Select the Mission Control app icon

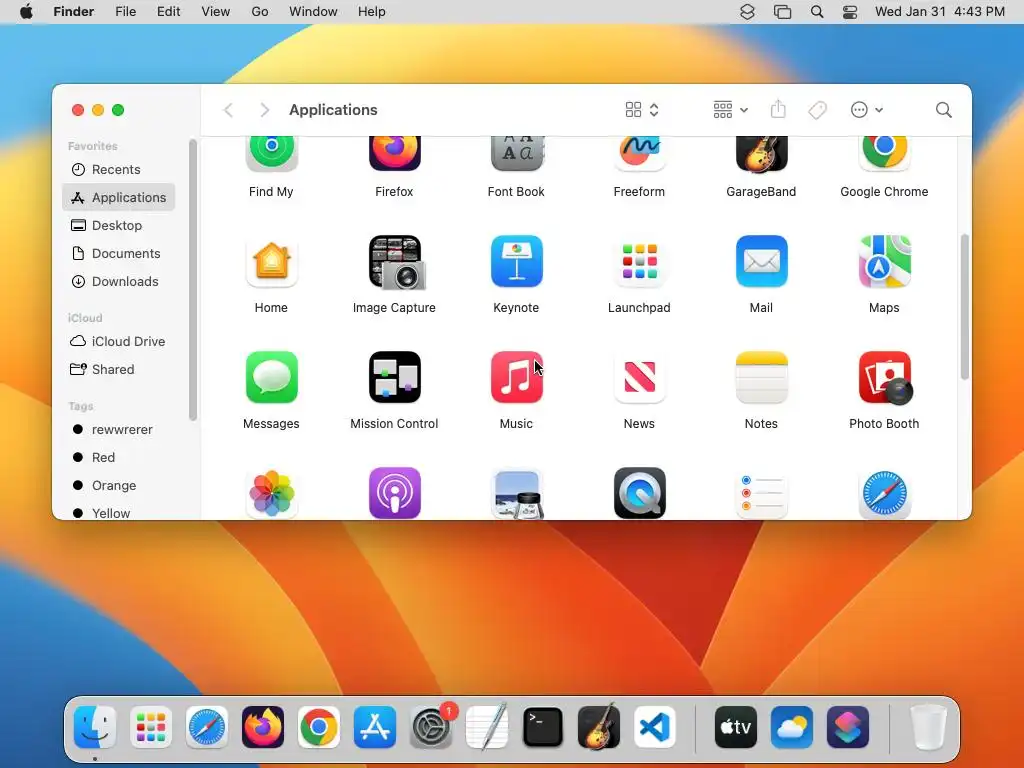(x=394, y=377)
